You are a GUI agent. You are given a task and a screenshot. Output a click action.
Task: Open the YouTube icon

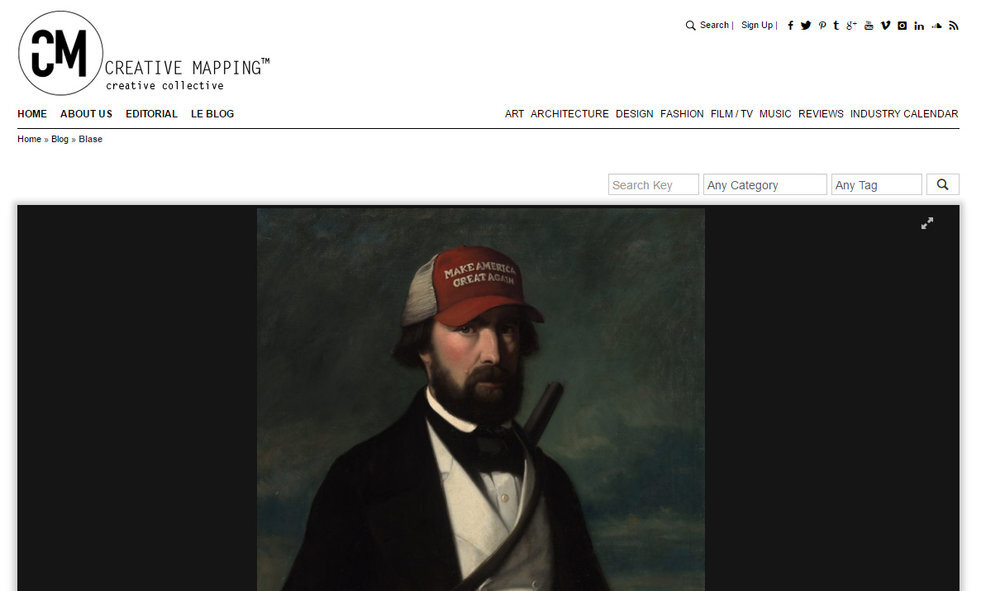click(x=869, y=26)
